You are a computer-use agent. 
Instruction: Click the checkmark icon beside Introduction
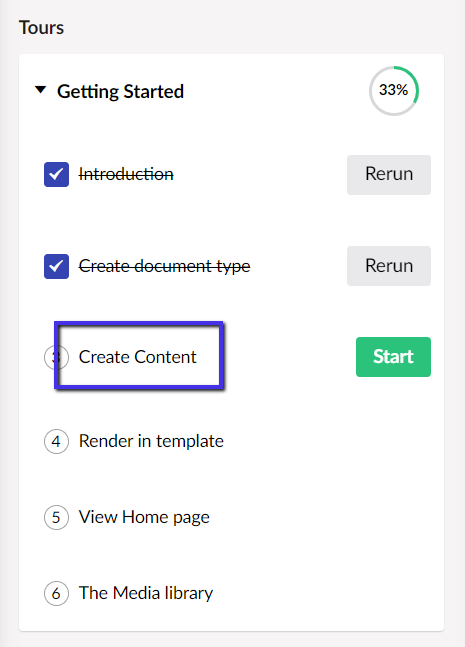[x=57, y=174]
